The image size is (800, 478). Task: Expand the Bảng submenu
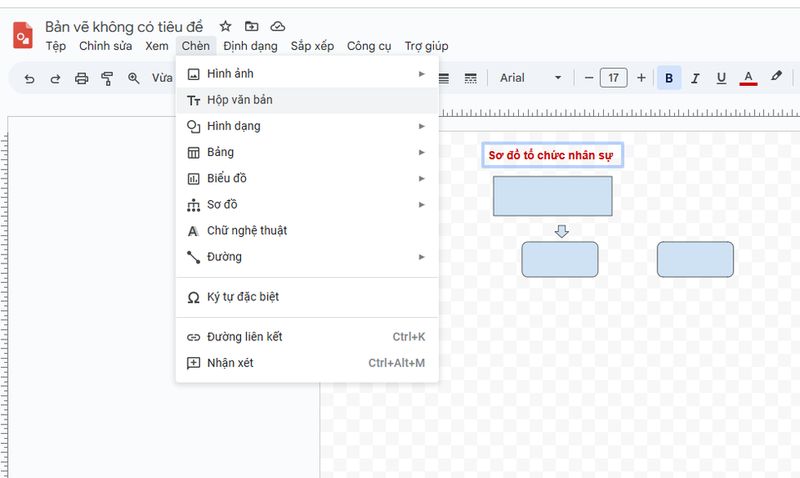[307, 152]
